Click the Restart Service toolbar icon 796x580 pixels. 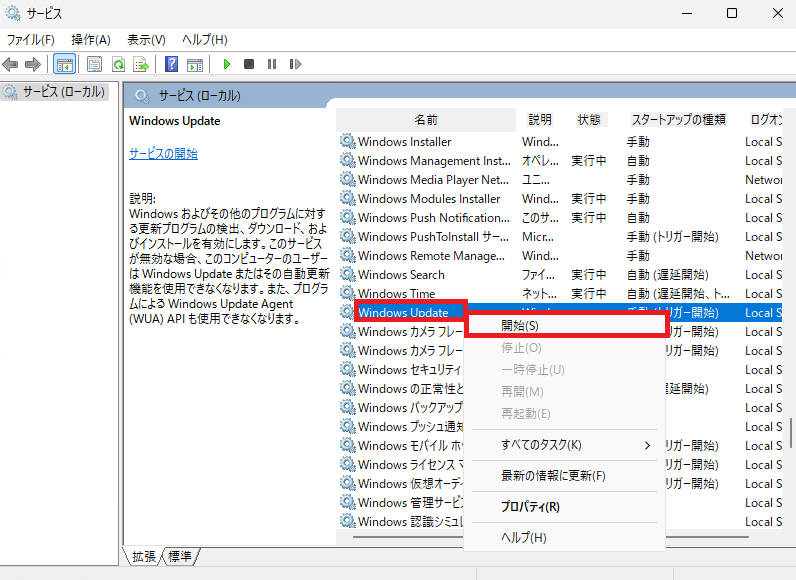point(293,64)
